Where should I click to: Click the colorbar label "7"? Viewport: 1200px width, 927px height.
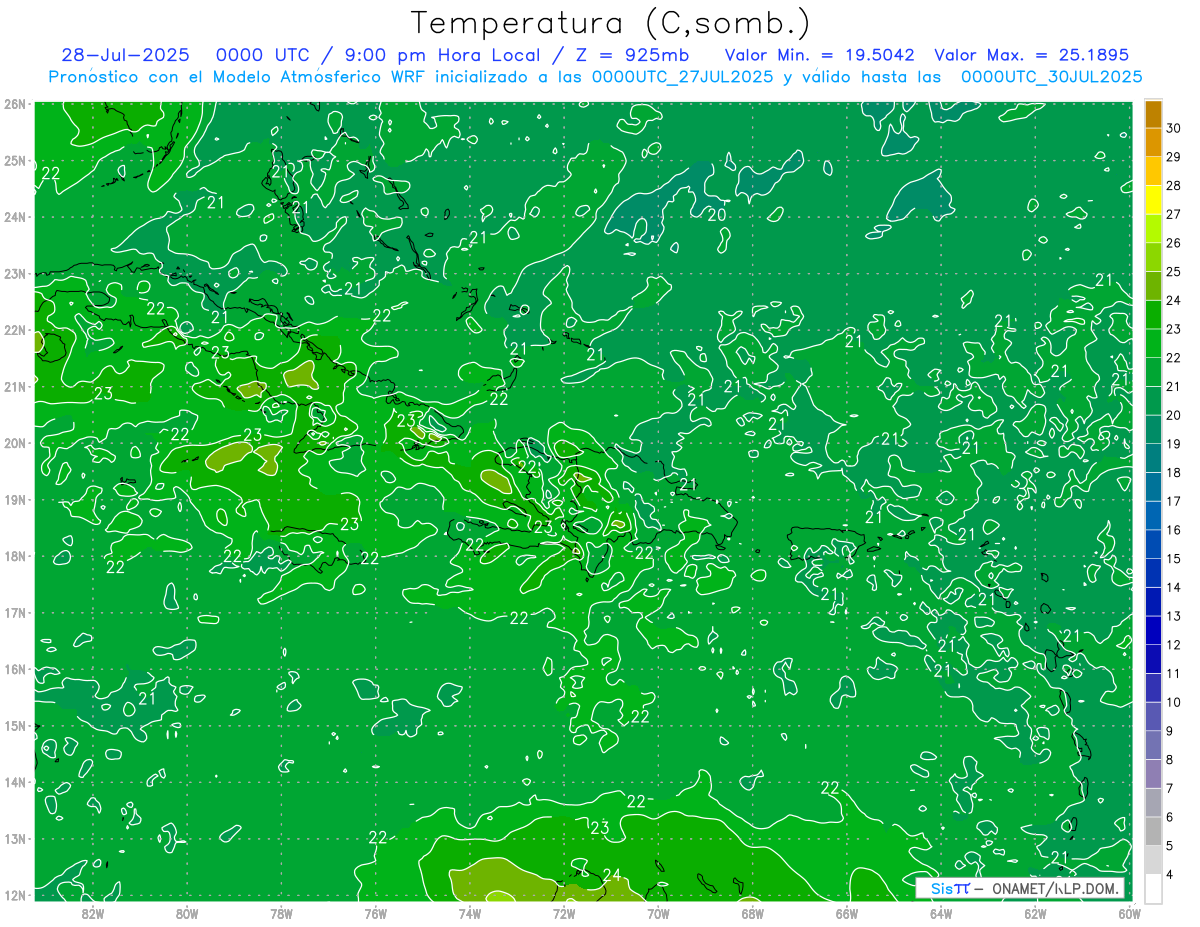point(1170,788)
